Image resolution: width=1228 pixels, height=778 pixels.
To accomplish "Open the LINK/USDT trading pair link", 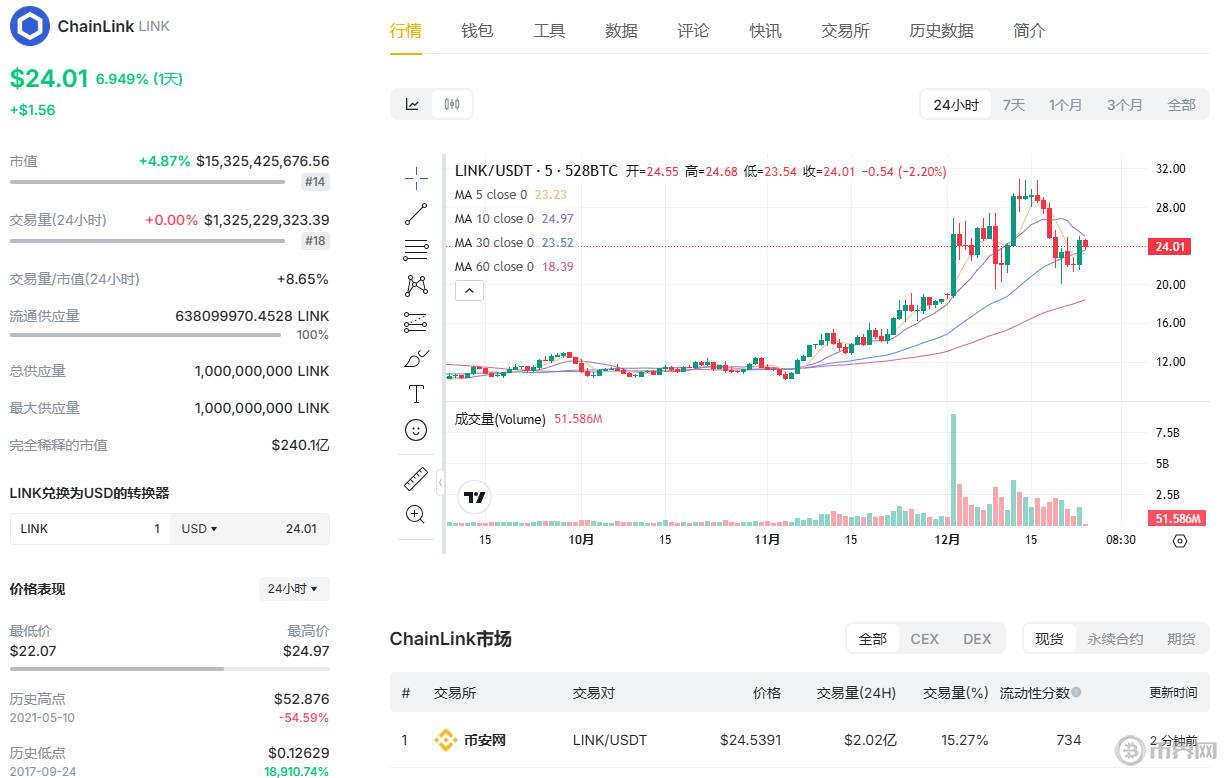I will pyautogui.click(x=610, y=741).
